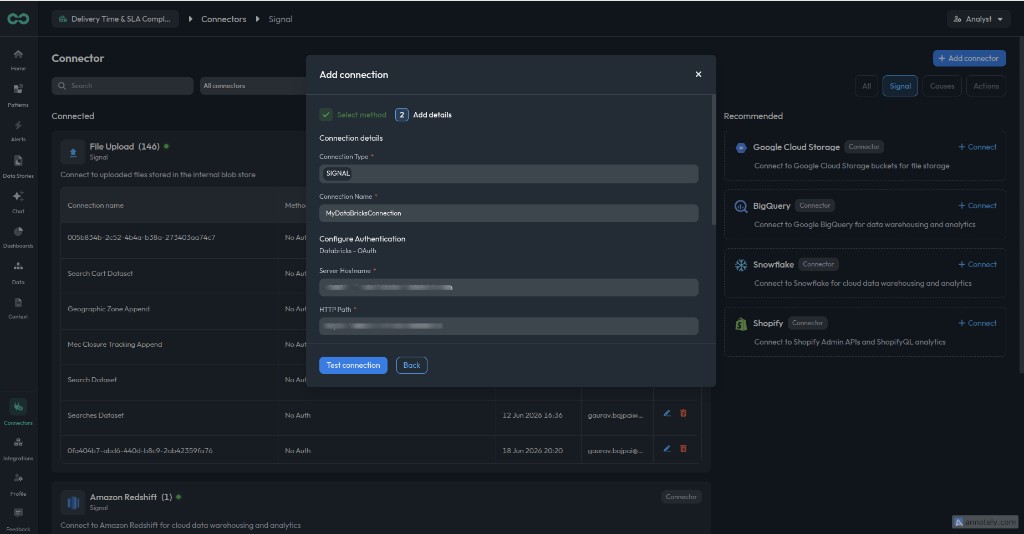The width and height of the screenshot is (1024, 534).
Task: Click Signal in the breadcrumb
Action: pos(280,19)
